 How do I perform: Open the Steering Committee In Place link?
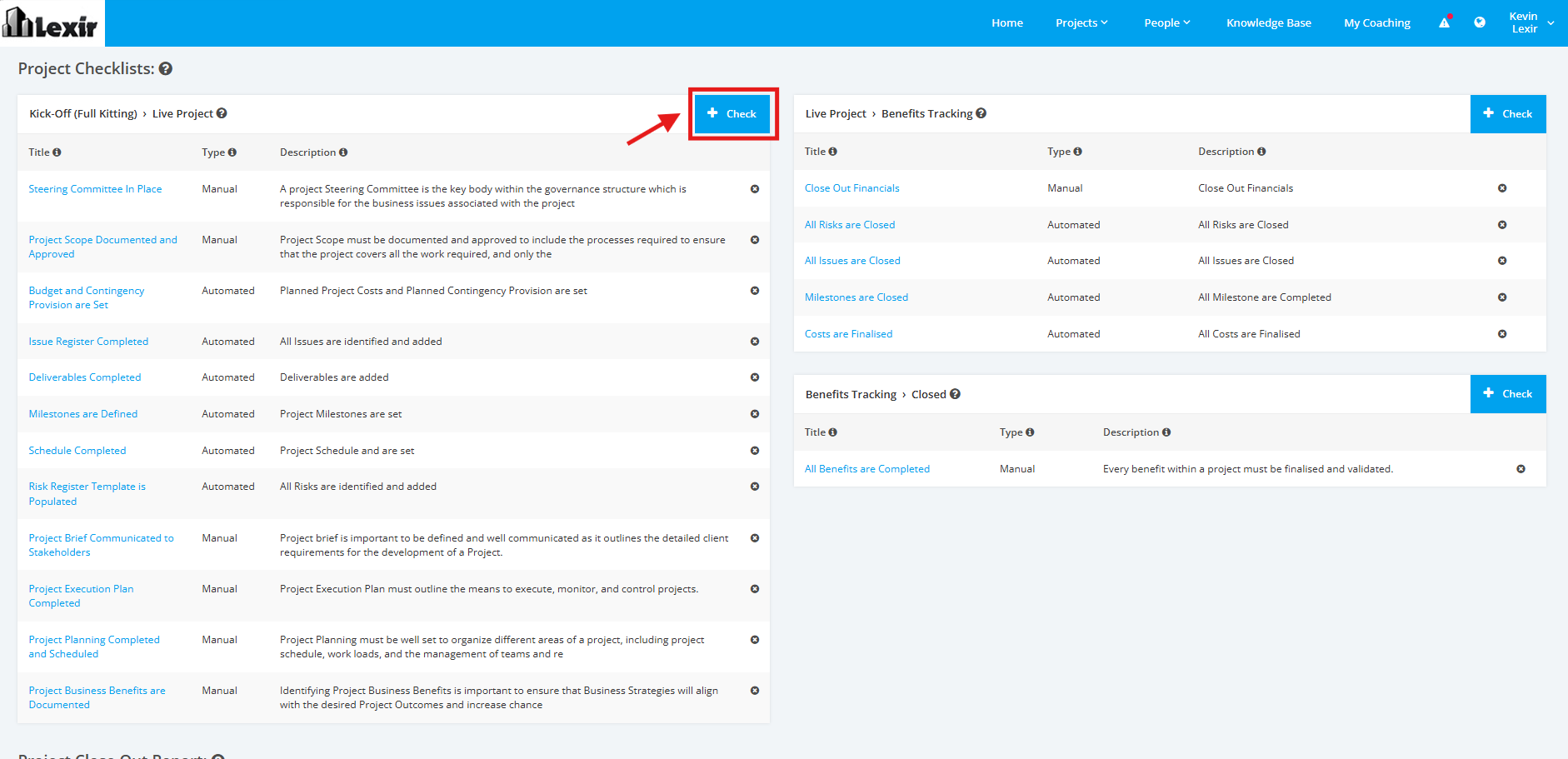coord(95,189)
